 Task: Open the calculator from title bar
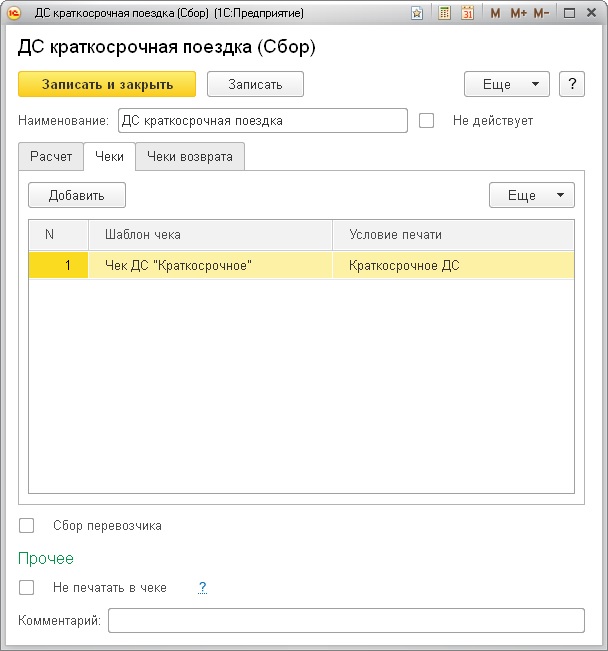click(443, 13)
